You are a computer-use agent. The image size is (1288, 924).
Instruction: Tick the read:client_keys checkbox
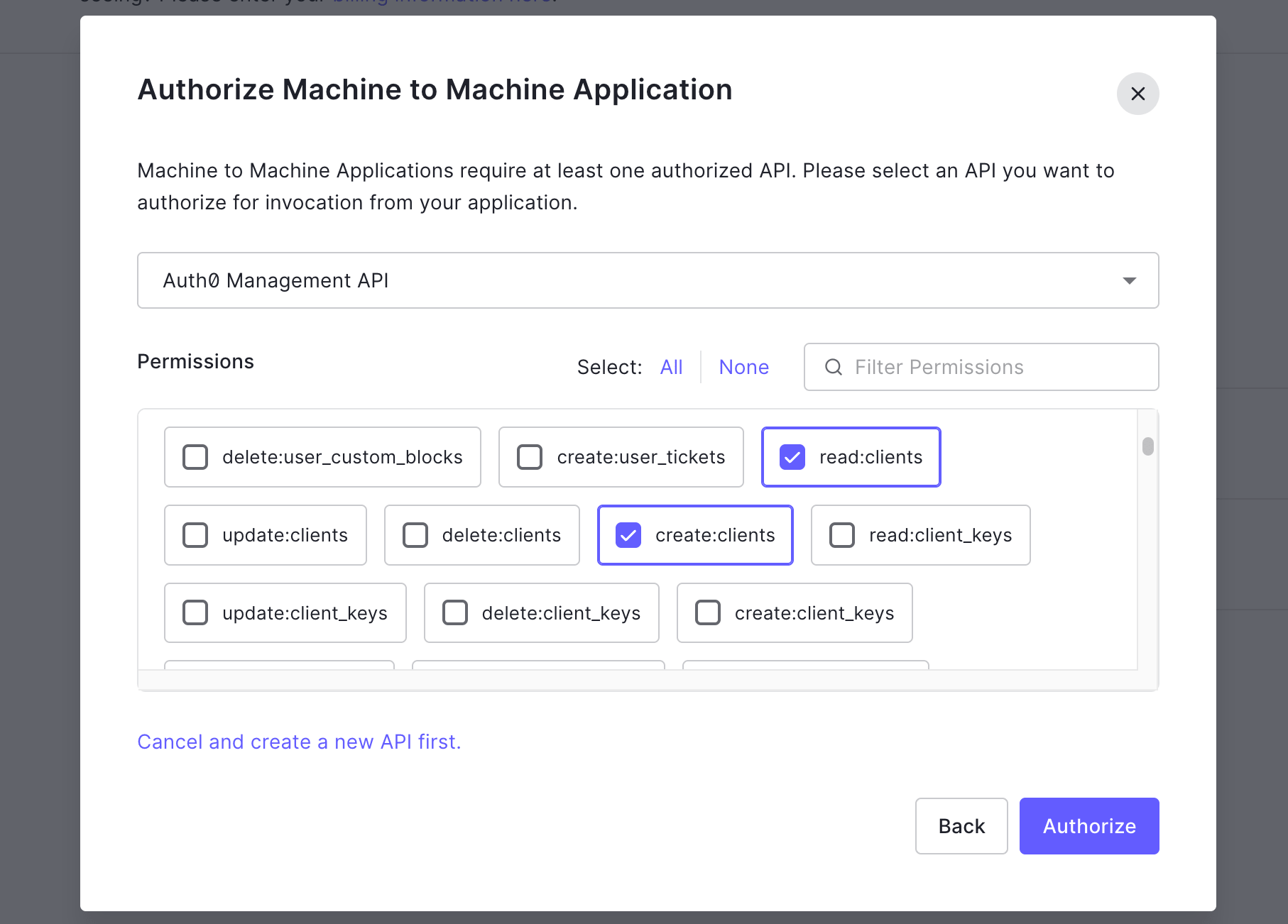point(842,535)
